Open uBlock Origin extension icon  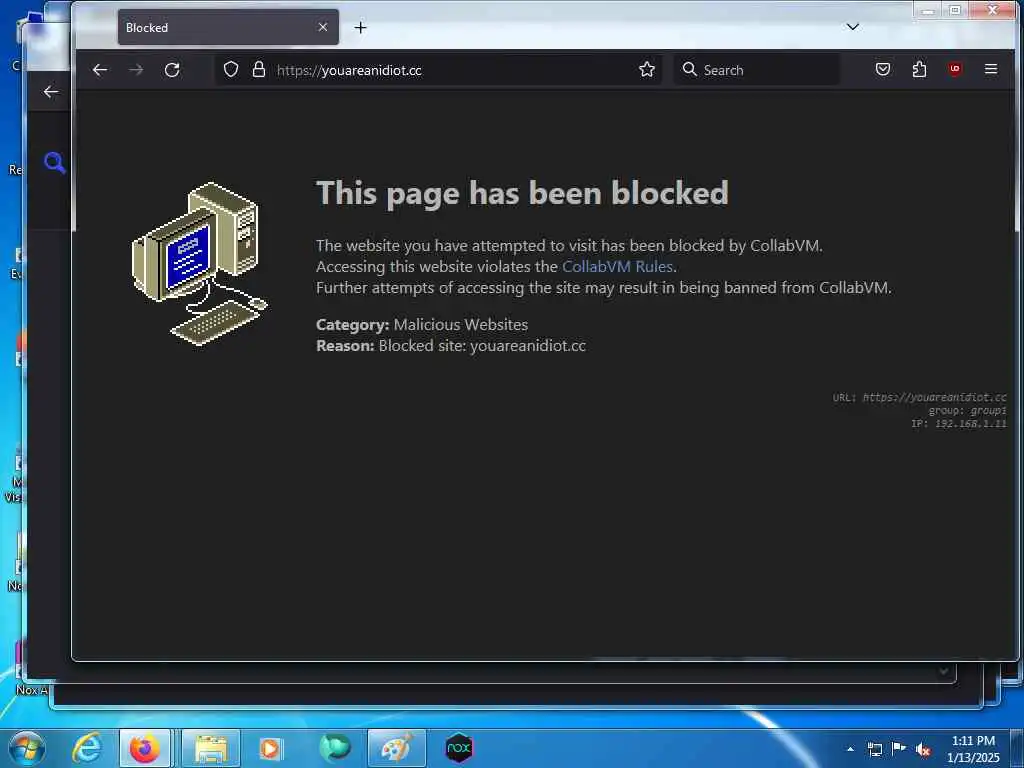tap(955, 69)
